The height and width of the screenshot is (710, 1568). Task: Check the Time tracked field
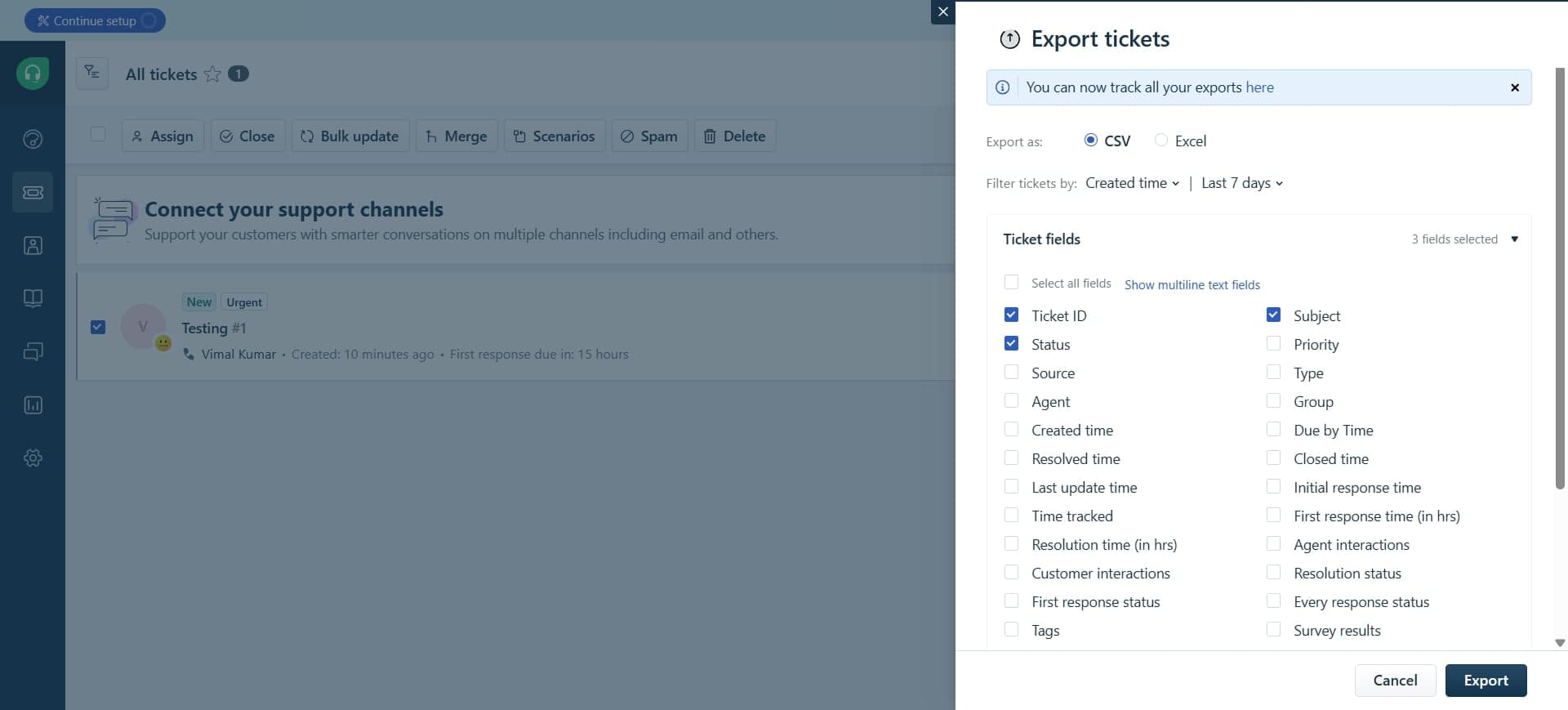tap(1011, 515)
